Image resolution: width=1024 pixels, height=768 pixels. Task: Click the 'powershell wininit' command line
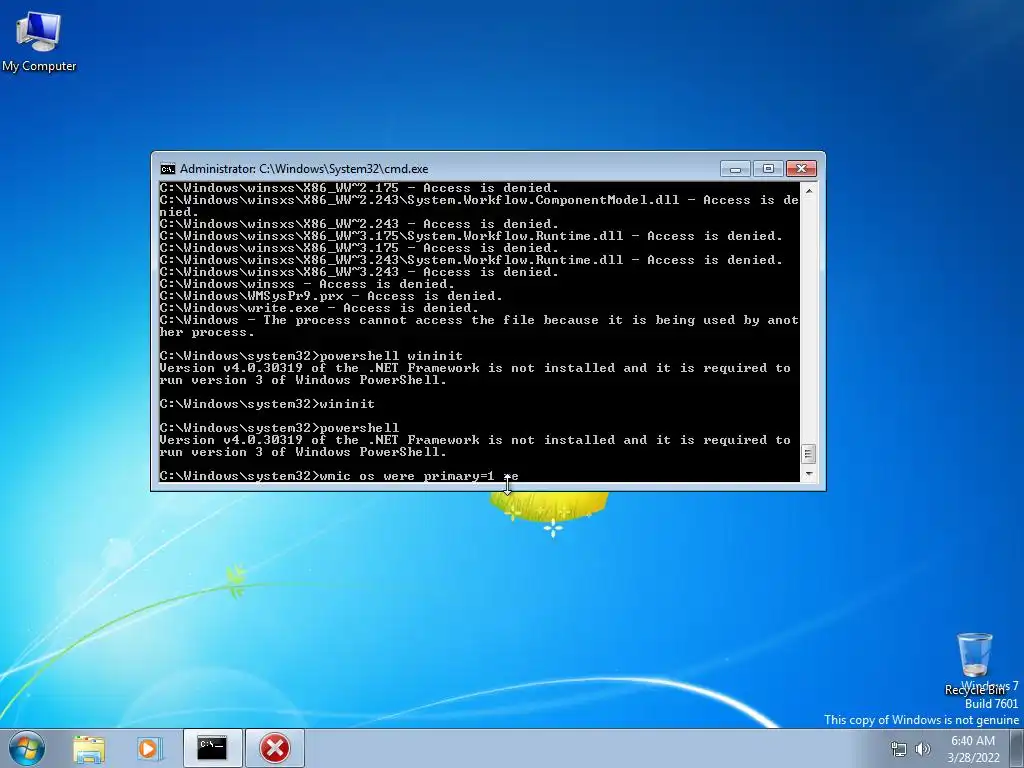point(311,356)
